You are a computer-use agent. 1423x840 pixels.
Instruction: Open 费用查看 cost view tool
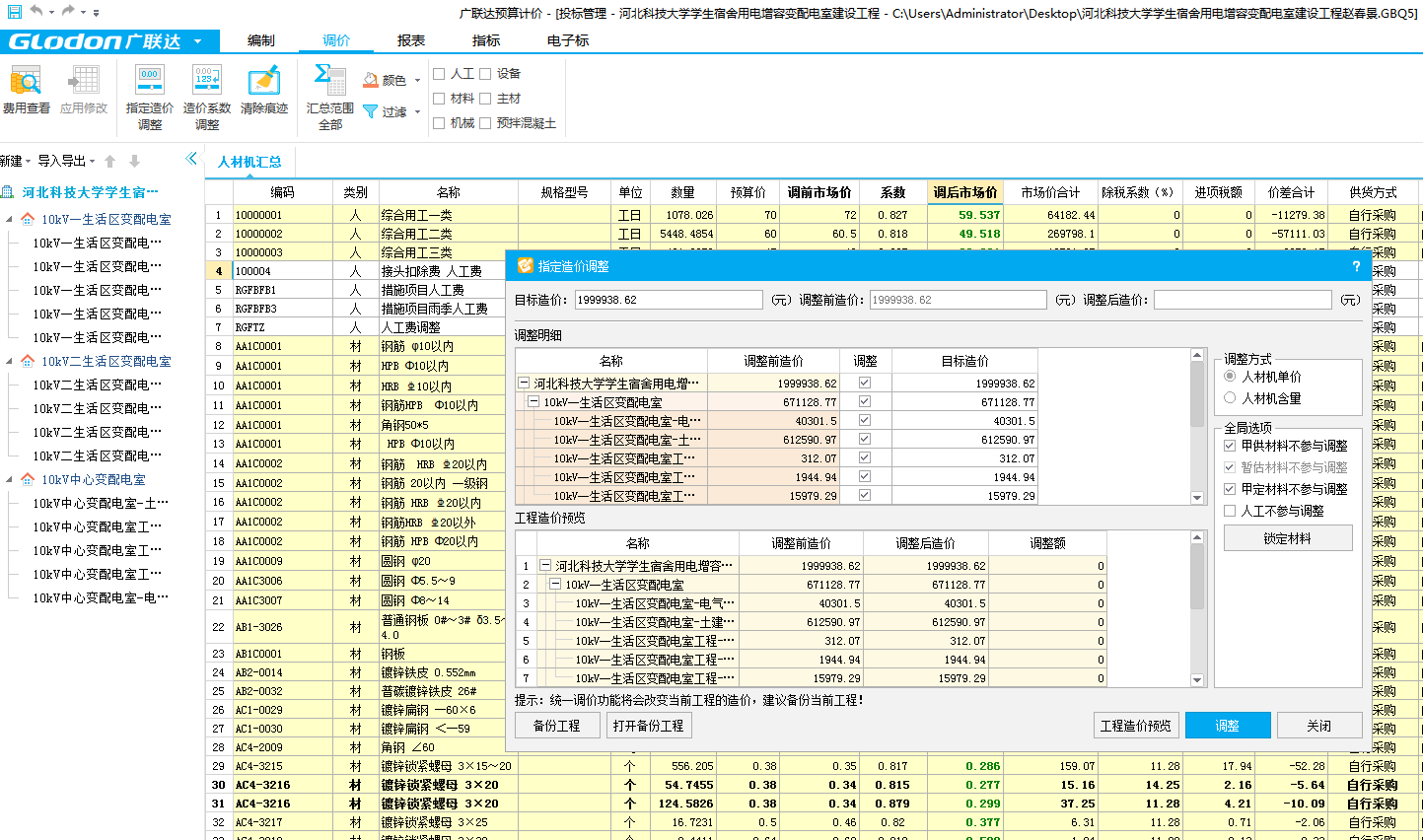(x=27, y=91)
